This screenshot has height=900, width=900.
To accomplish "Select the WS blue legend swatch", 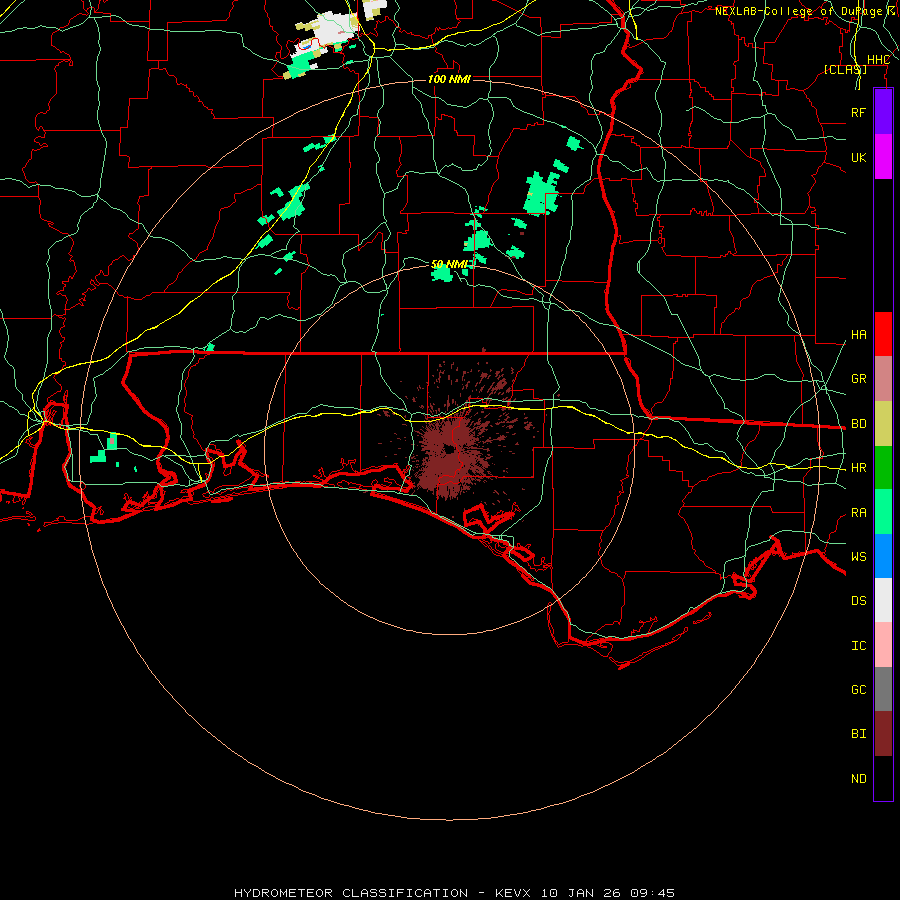I will tap(883, 556).
